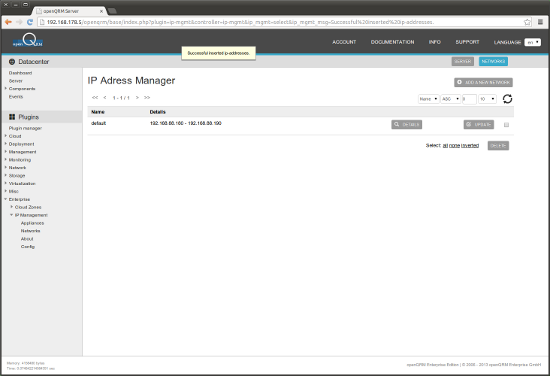Click the browser back arrow
Viewport: 550px width, 376px height.
8,22
